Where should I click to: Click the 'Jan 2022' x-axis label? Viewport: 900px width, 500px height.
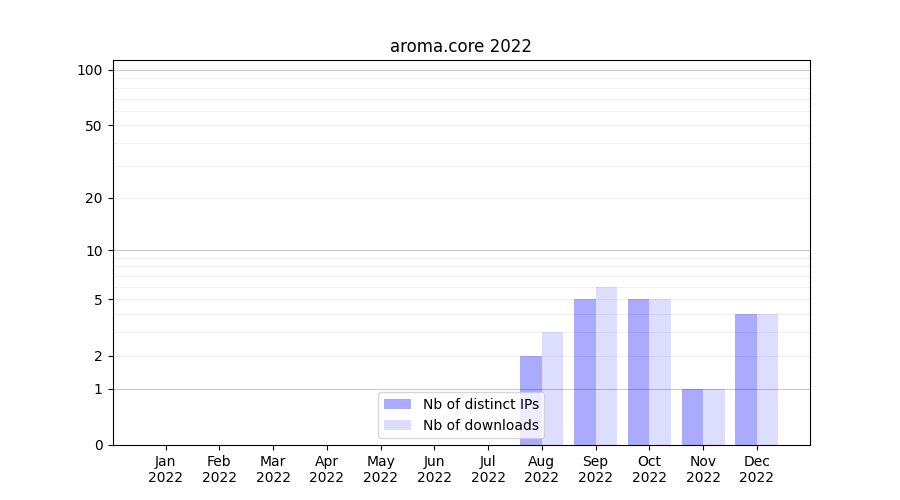[166, 469]
